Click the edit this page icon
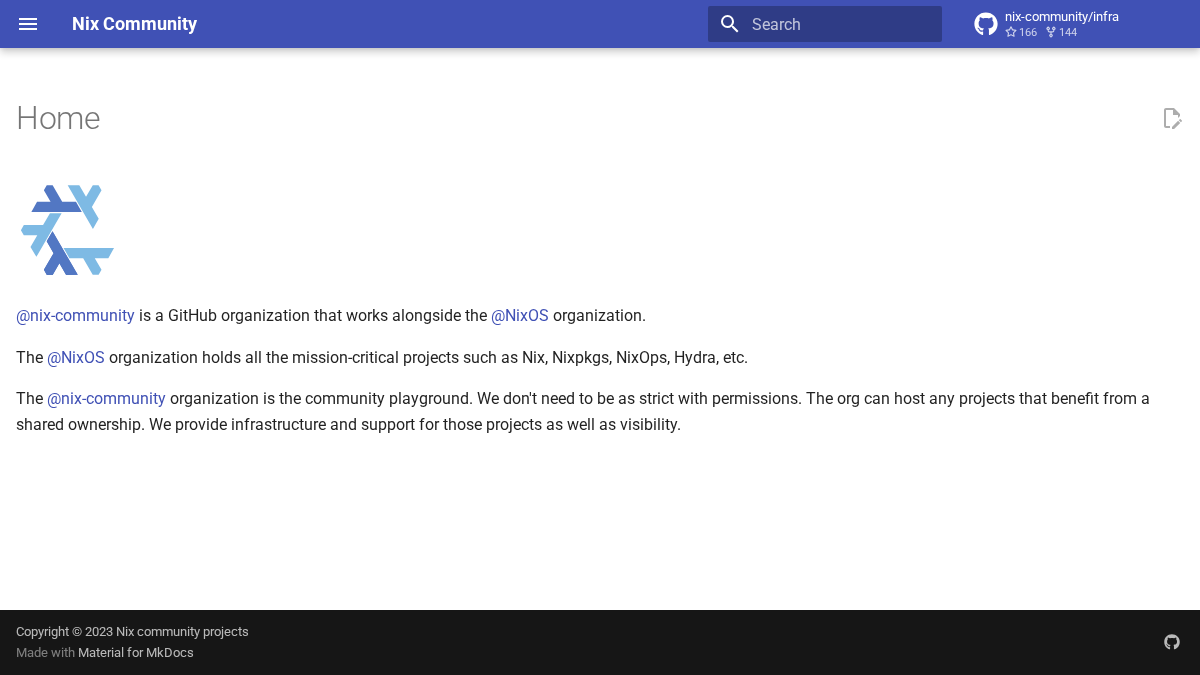The height and width of the screenshot is (675, 1200). tap(1173, 118)
